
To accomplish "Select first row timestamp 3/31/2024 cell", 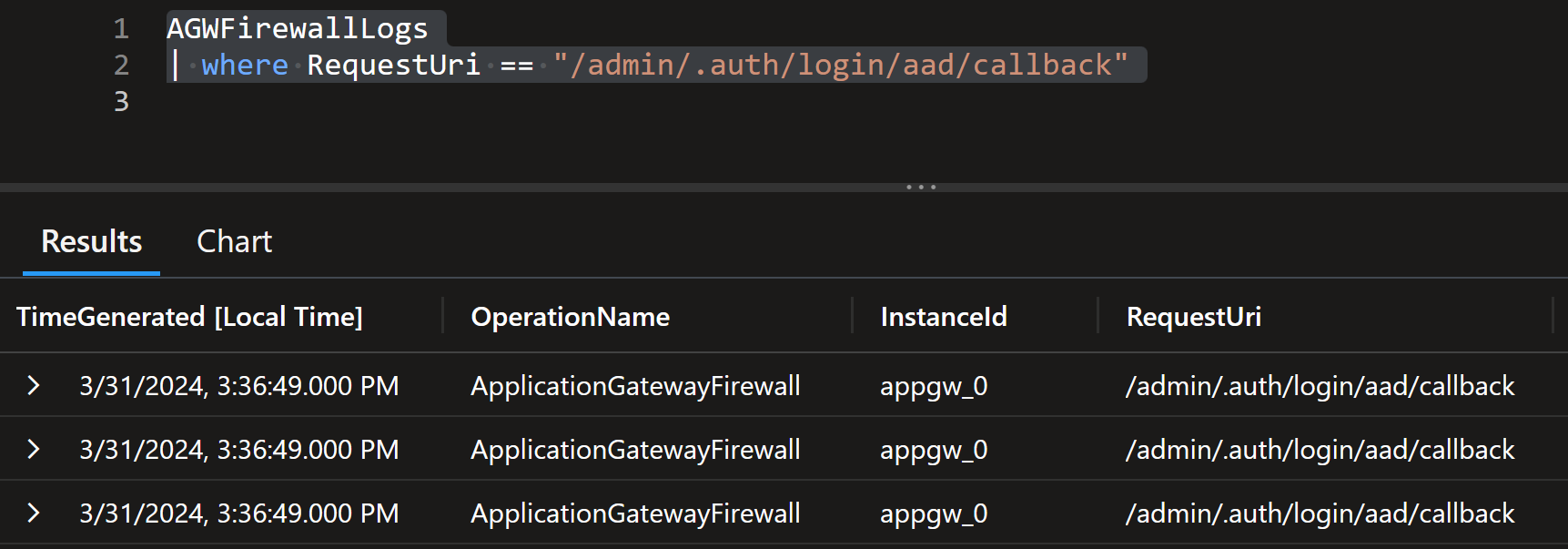I will pyautogui.click(x=238, y=385).
